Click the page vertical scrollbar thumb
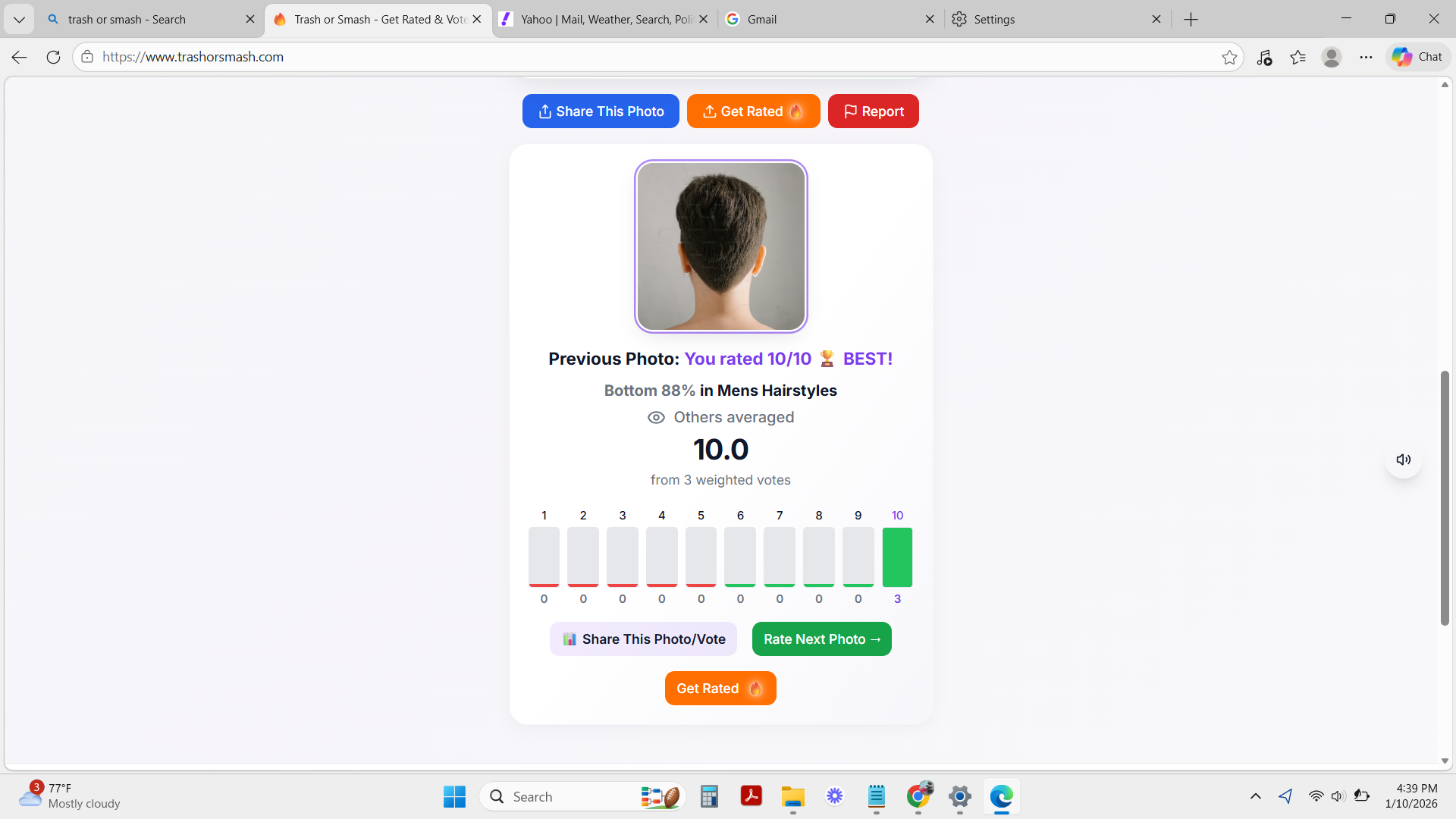 pyautogui.click(x=1445, y=498)
